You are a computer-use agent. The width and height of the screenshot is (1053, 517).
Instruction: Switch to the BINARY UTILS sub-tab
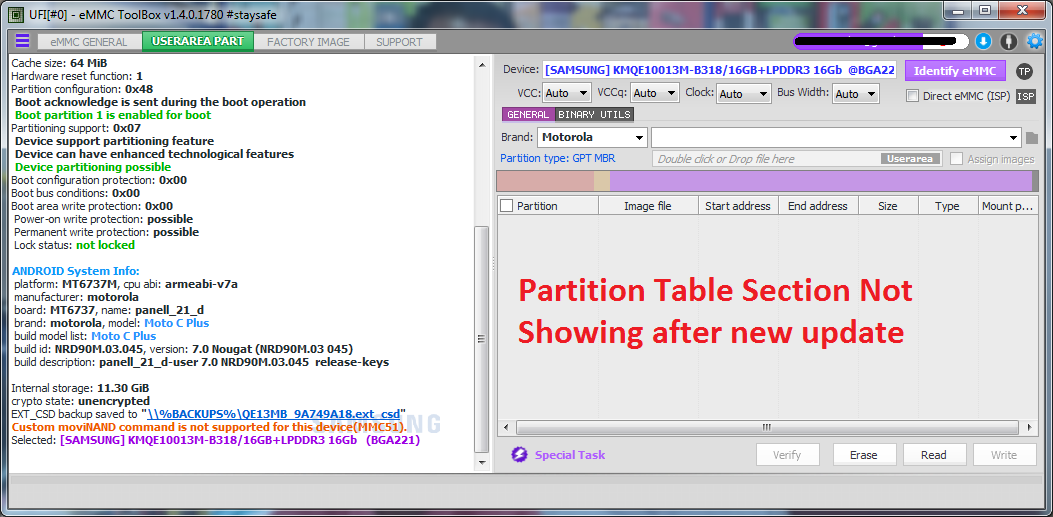point(594,115)
